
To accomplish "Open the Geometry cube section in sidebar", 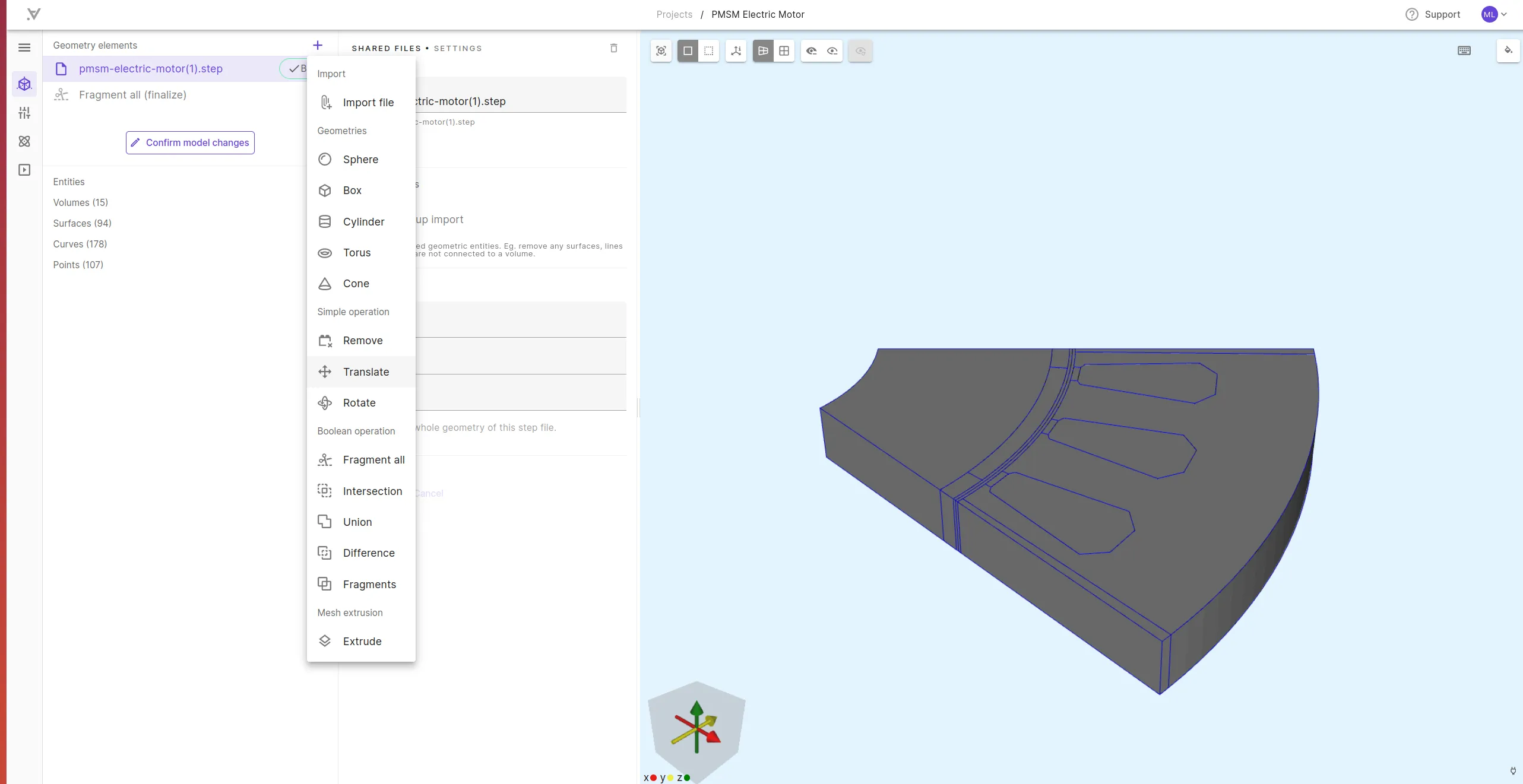I will click(x=24, y=84).
